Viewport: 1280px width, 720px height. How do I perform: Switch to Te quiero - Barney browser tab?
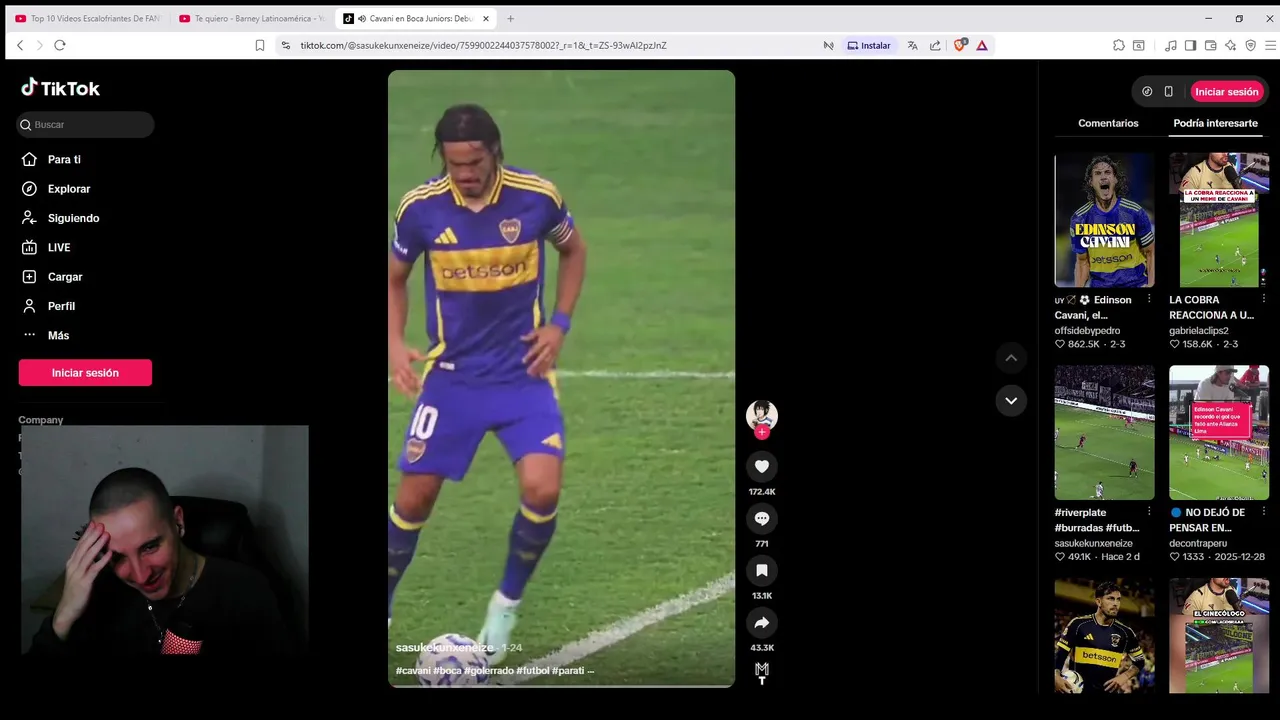(x=252, y=18)
